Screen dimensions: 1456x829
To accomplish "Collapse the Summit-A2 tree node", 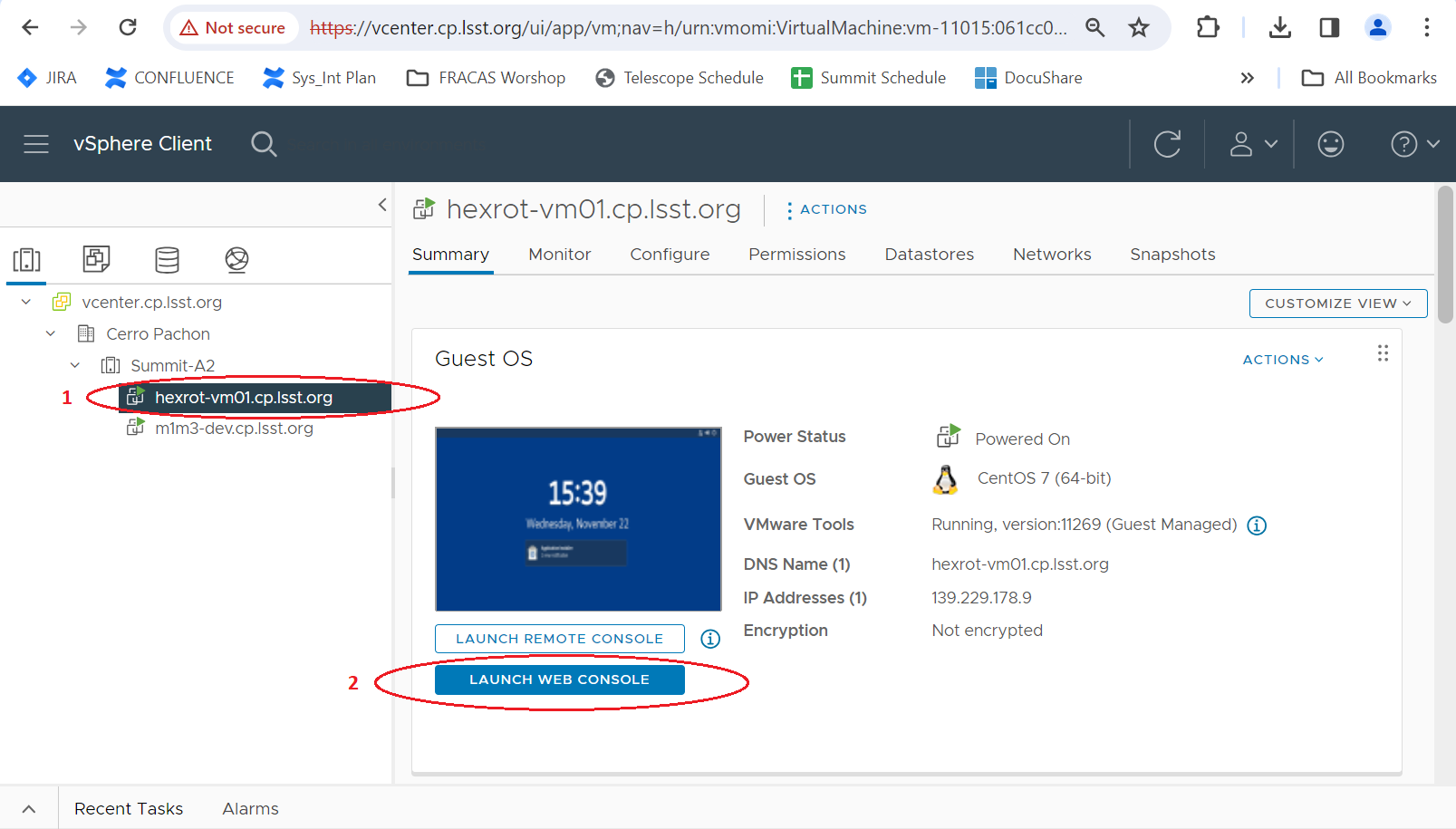I will (x=75, y=365).
